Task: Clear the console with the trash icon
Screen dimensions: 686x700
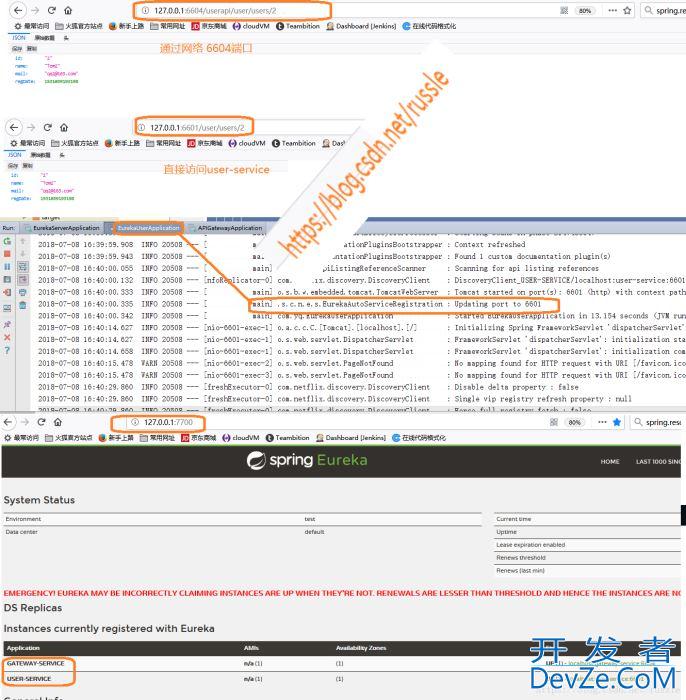Action: click(x=22, y=305)
